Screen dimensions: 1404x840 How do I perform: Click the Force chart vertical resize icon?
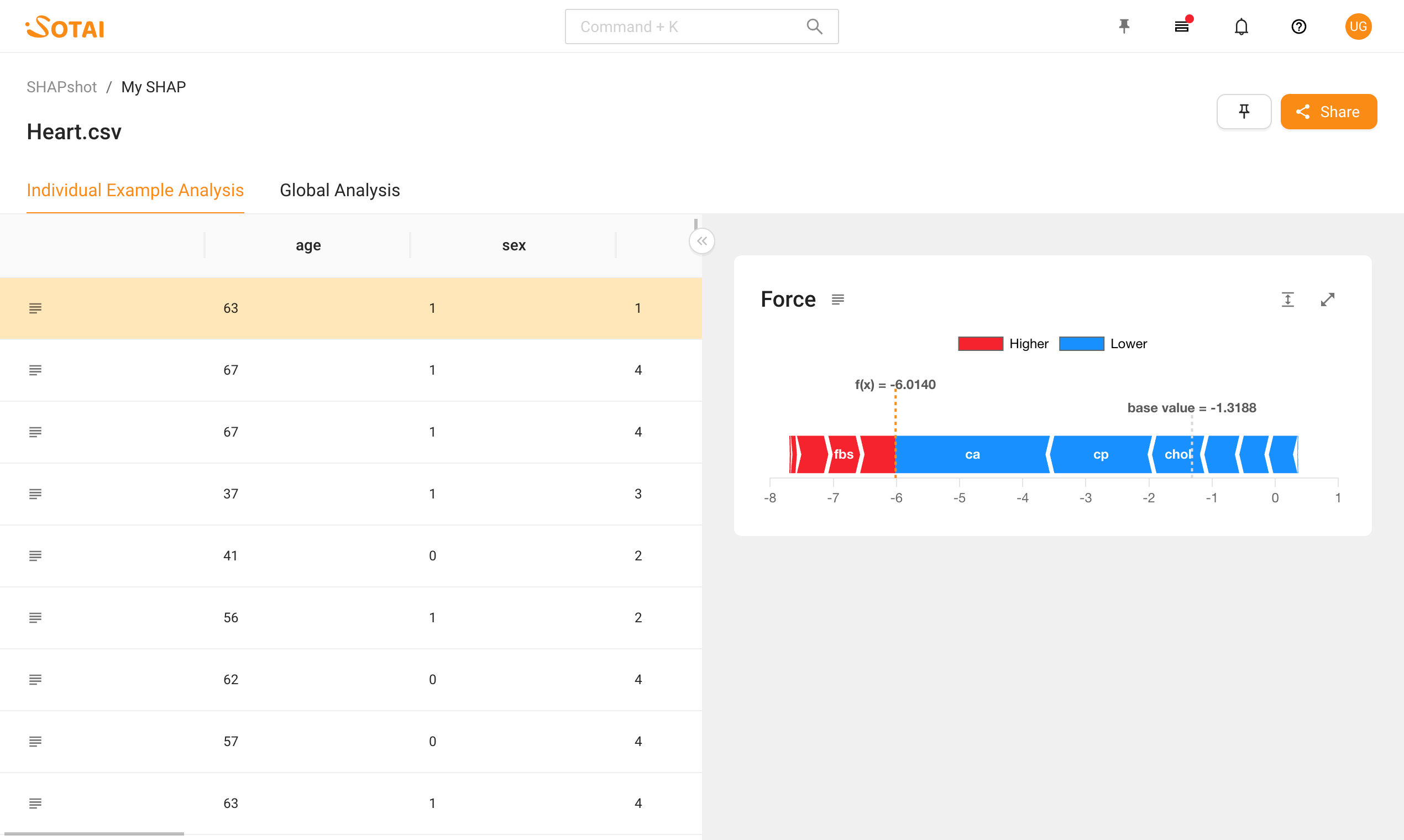point(1287,300)
